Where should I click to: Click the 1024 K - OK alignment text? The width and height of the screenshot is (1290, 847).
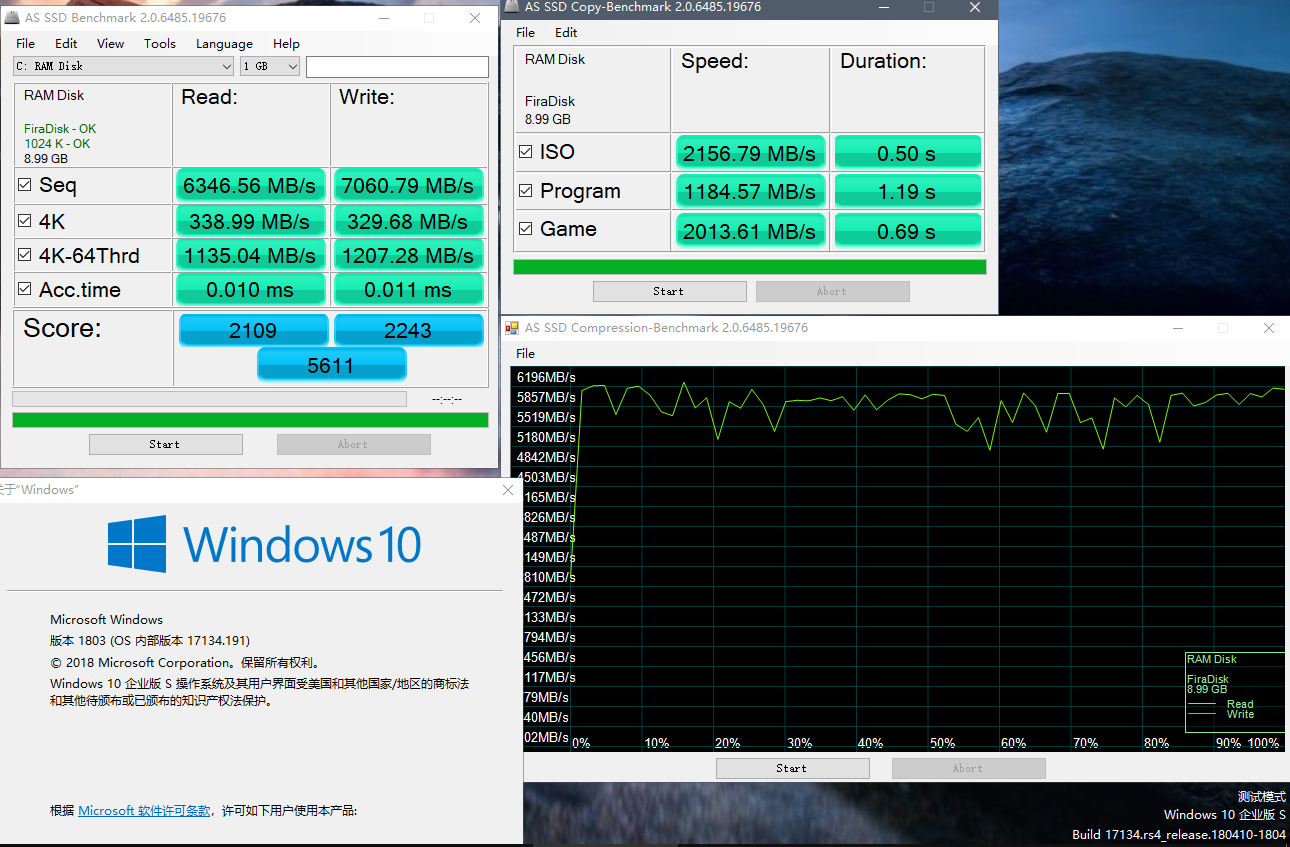point(57,144)
